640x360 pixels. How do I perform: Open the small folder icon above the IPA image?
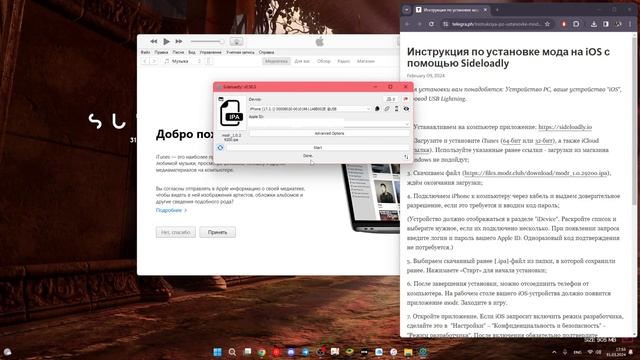point(221,99)
